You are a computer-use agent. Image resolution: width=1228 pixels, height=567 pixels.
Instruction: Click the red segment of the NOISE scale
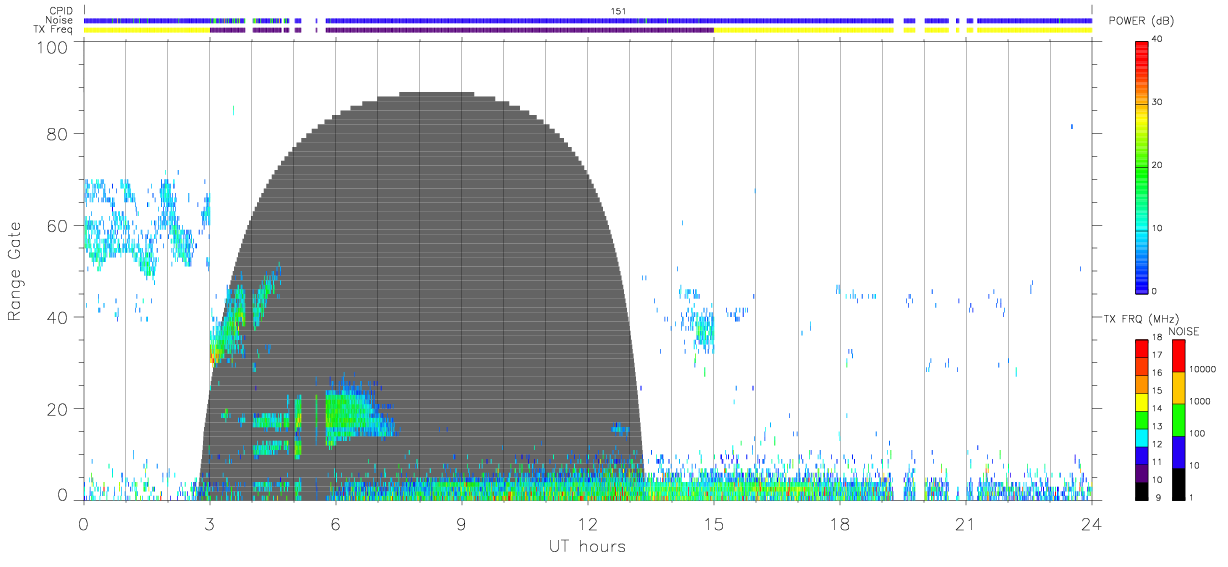[1177, 356]
